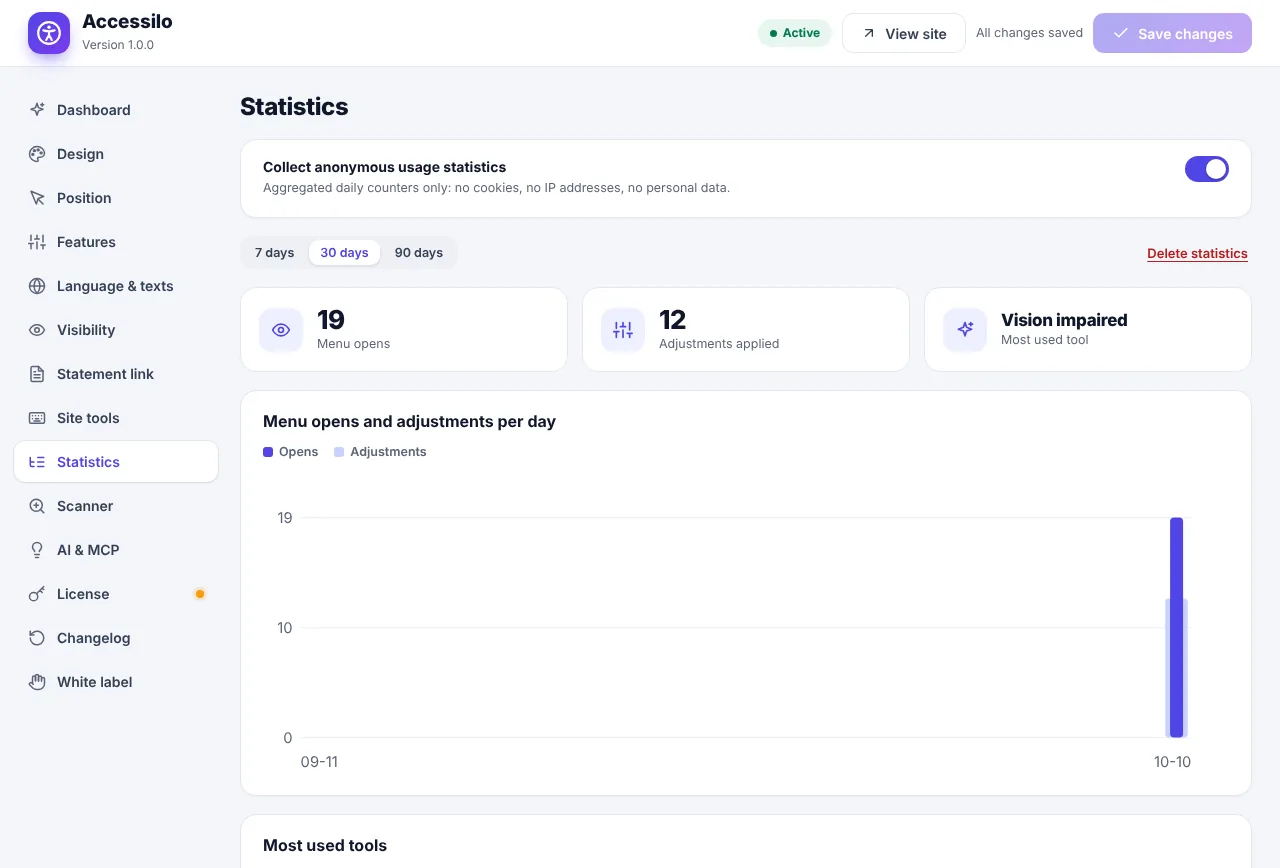Click the Version 1.0.0 label
This screenshot has width=1280, height=868.
(x=118, y=45)
